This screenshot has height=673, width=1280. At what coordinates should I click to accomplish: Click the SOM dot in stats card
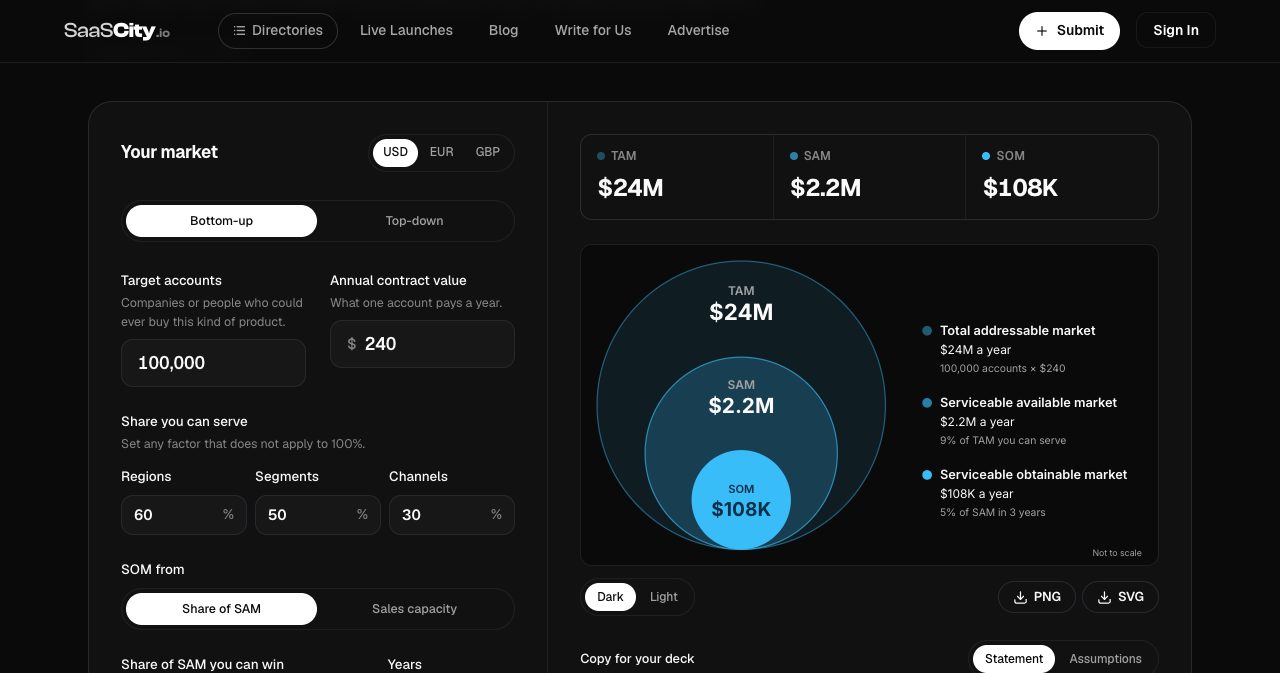click(x=986, y=156)
